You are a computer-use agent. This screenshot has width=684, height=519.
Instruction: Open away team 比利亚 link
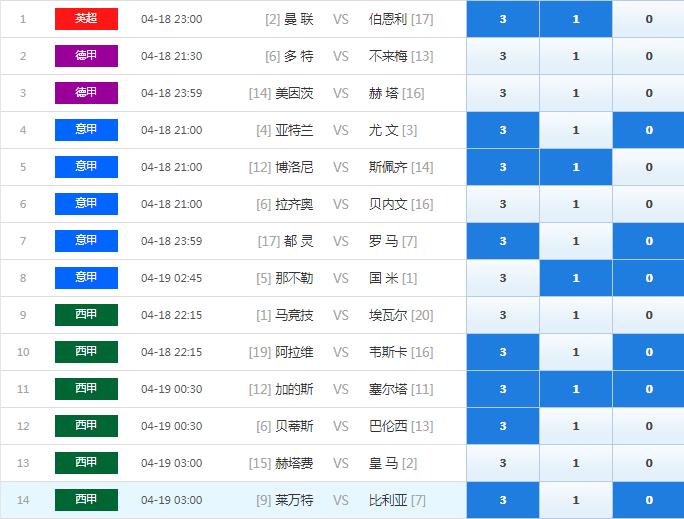[388, 500]
